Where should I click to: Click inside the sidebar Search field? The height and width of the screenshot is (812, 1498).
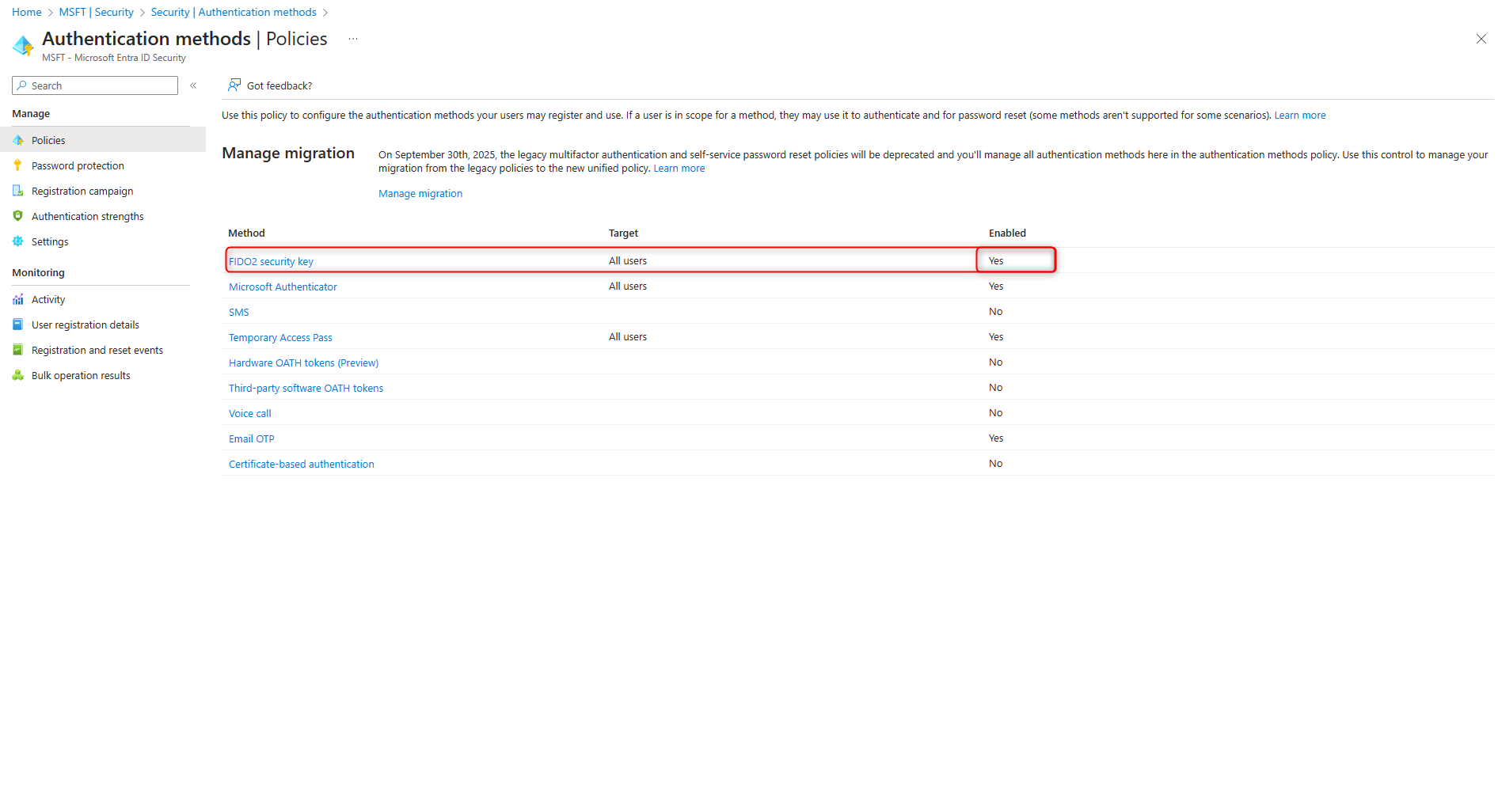(x=95, y=85)
